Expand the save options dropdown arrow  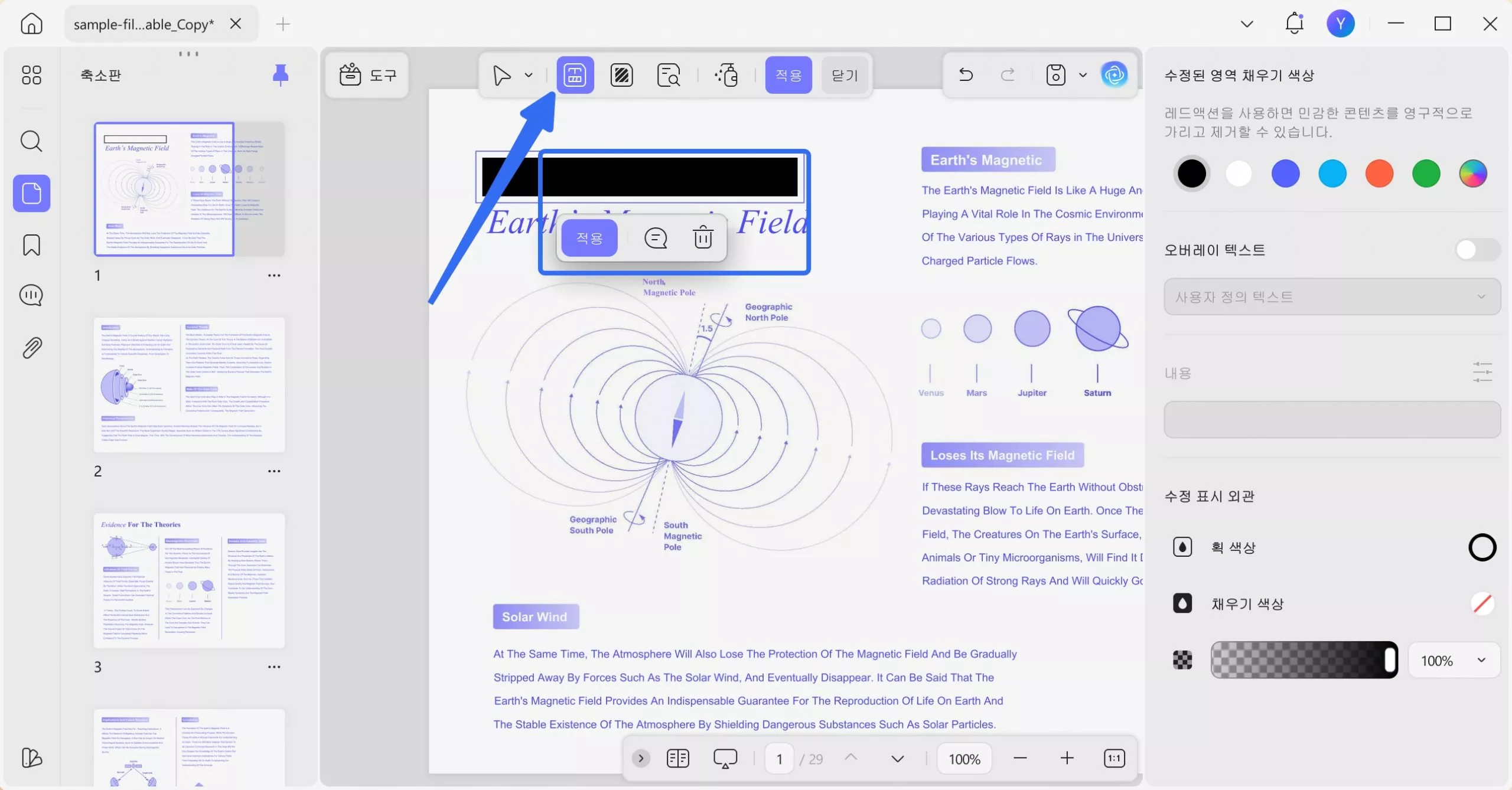pyautogui.click(x=1083, y=75)
